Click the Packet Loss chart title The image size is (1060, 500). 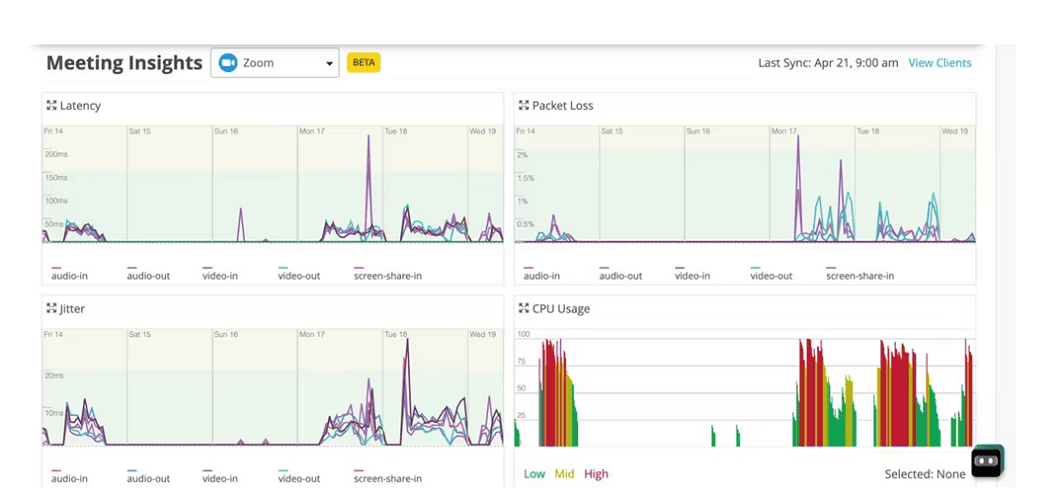coord(562,105)
